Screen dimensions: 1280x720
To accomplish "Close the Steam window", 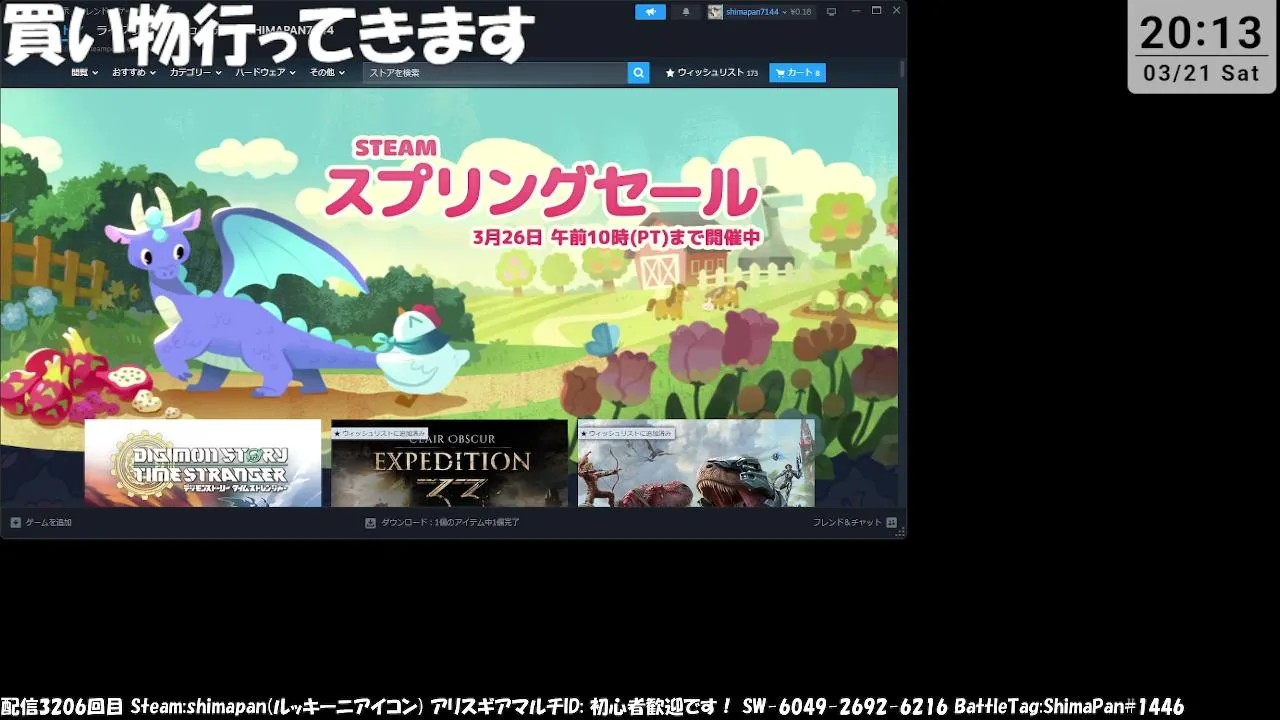I will (896, 11).
